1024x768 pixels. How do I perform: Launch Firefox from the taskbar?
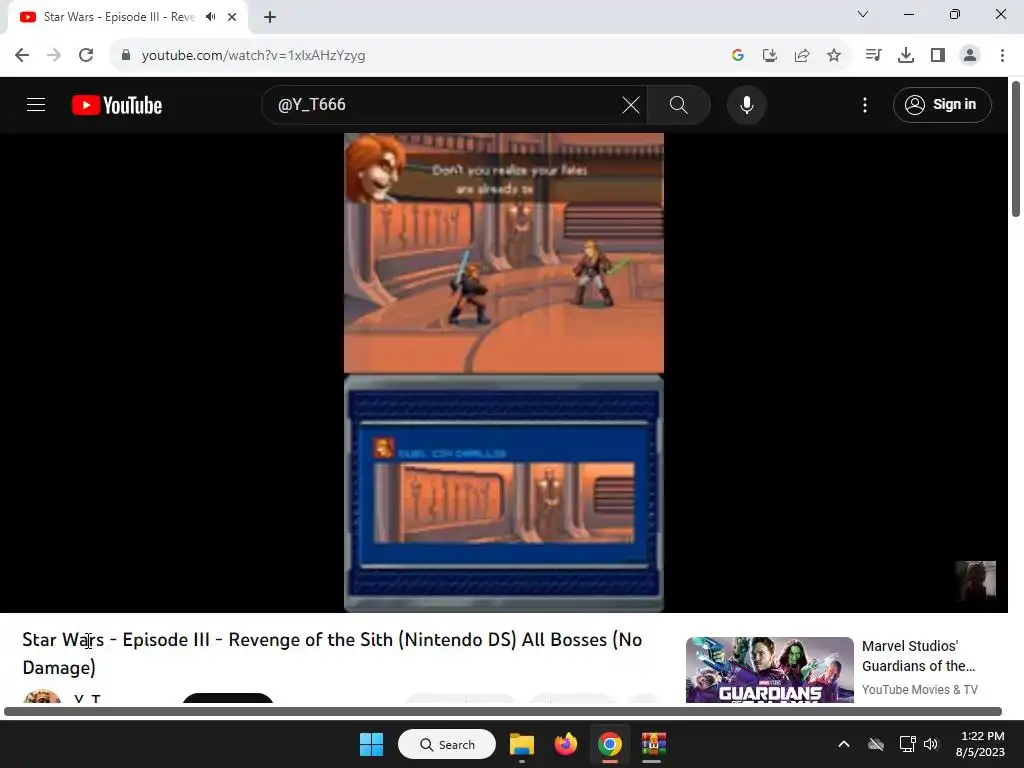click(566, 744)
